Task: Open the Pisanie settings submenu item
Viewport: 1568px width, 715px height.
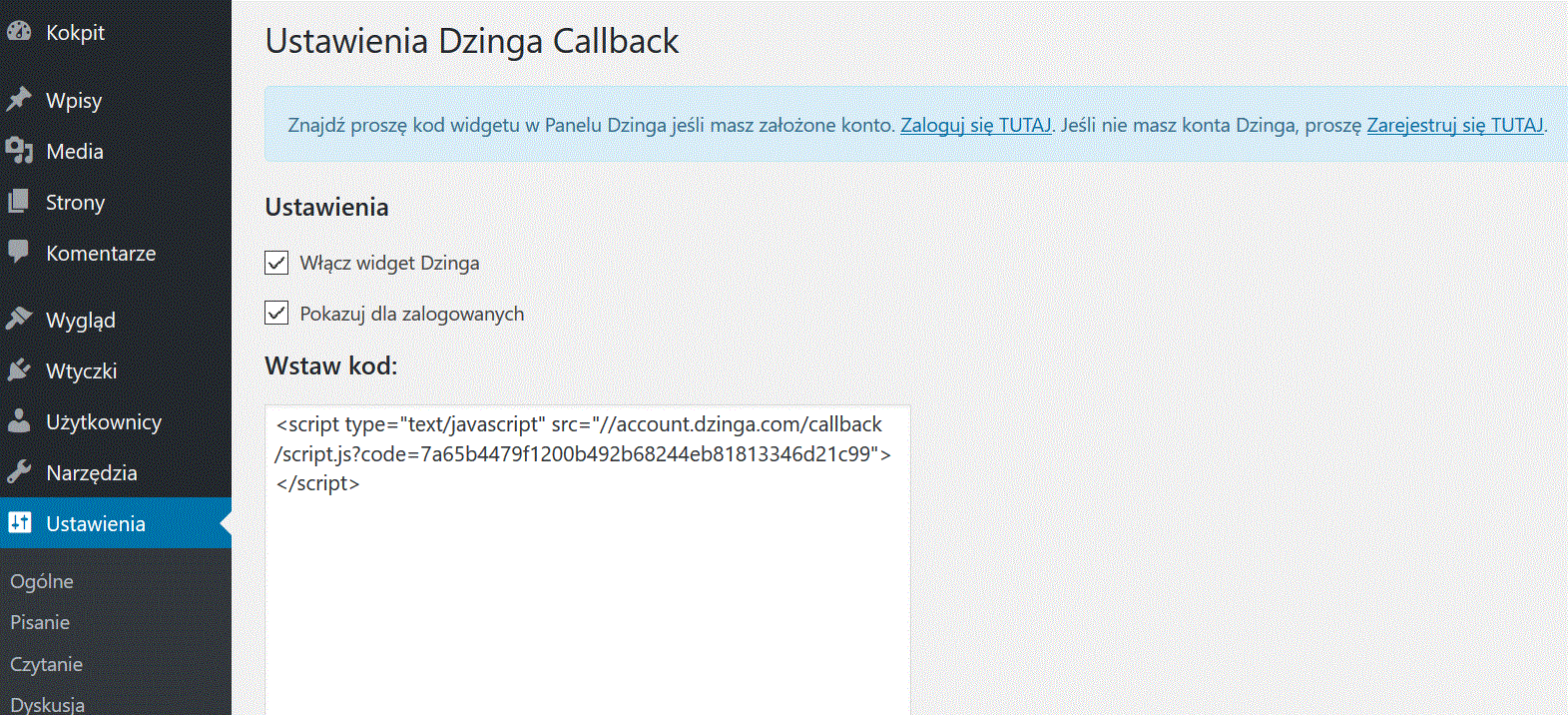Action: [x=40, y=622]
